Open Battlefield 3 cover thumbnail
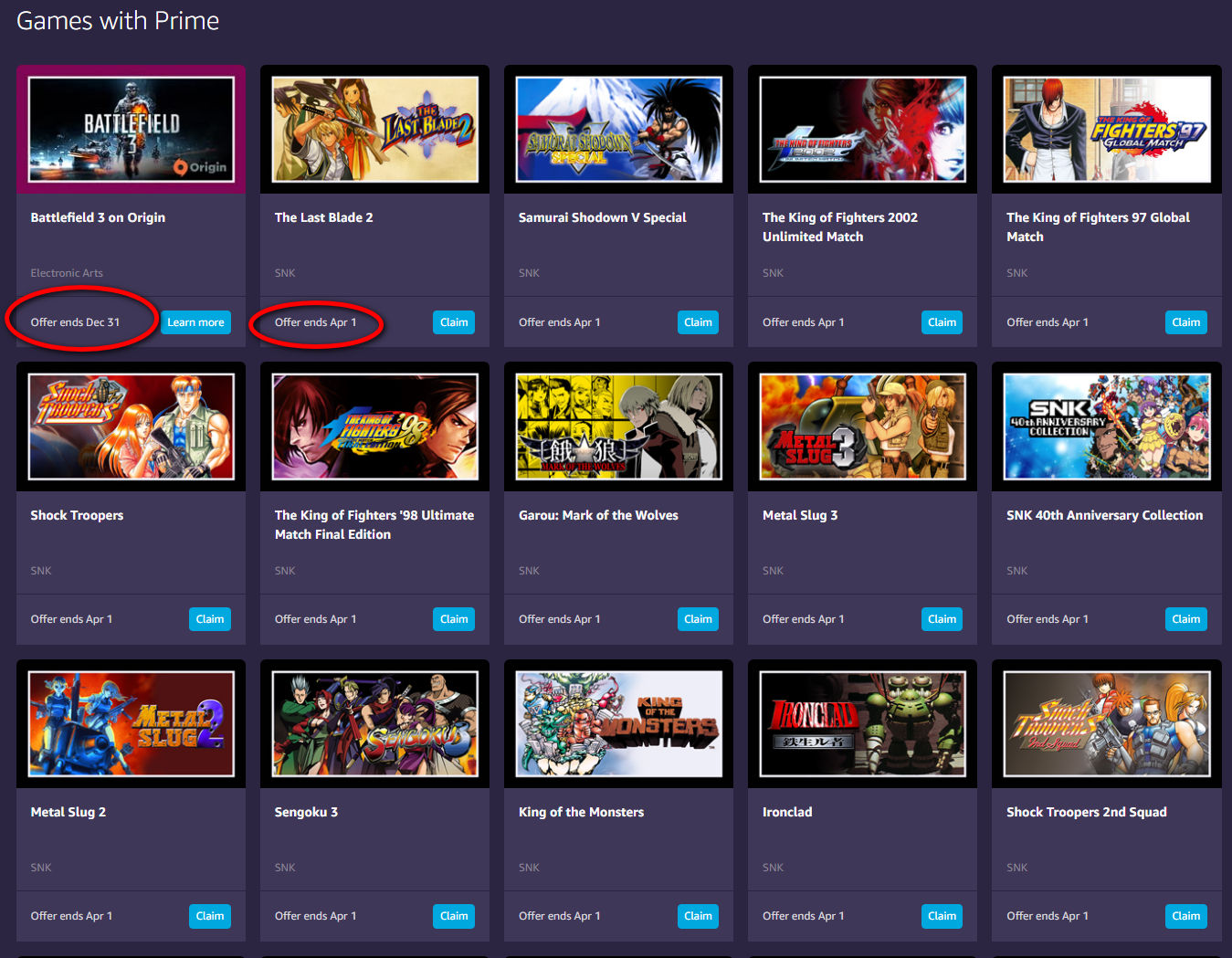The image size is (1232, 958). [x=132, y=130]
